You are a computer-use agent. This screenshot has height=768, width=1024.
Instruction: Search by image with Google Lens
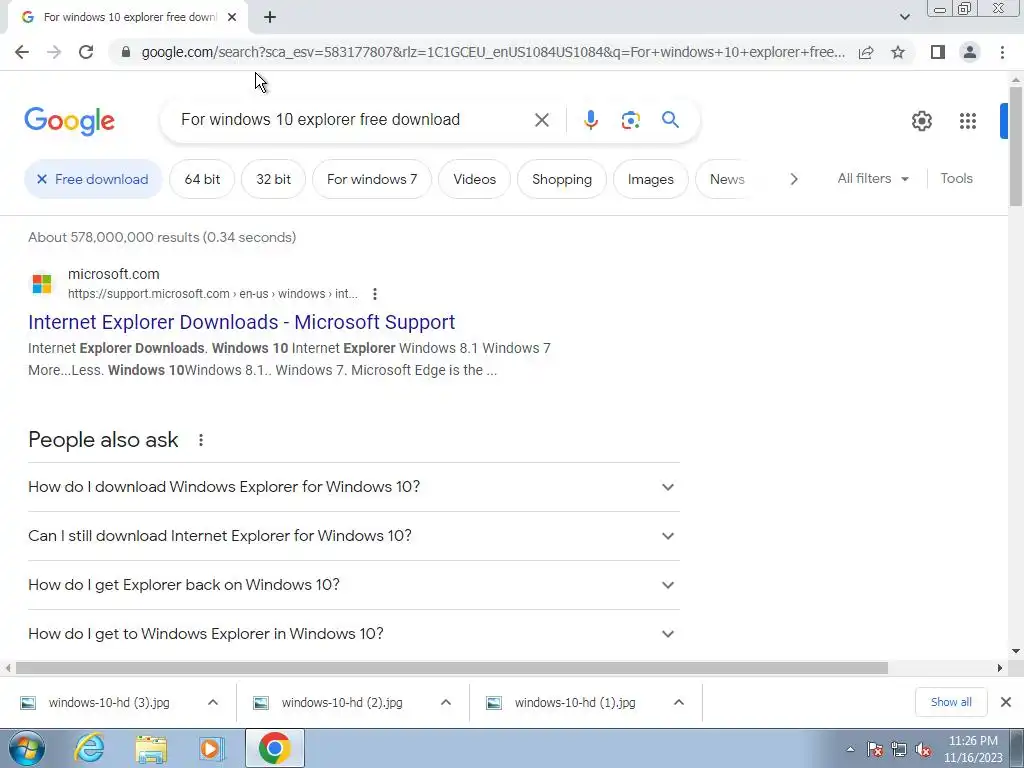point(630,120)
